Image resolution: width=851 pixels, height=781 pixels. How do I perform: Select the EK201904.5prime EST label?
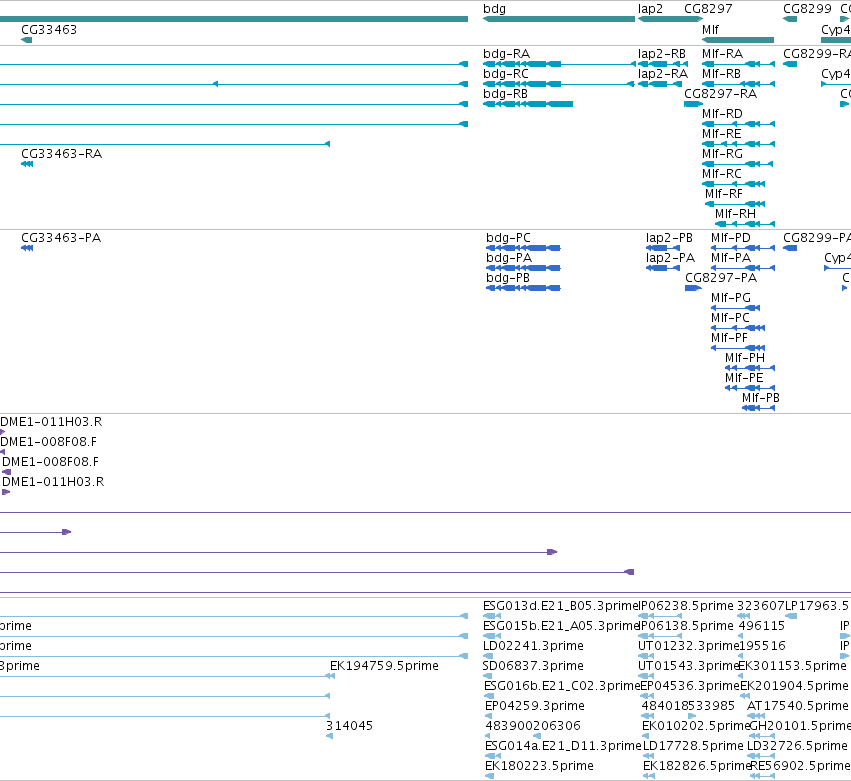pos(794,687)
